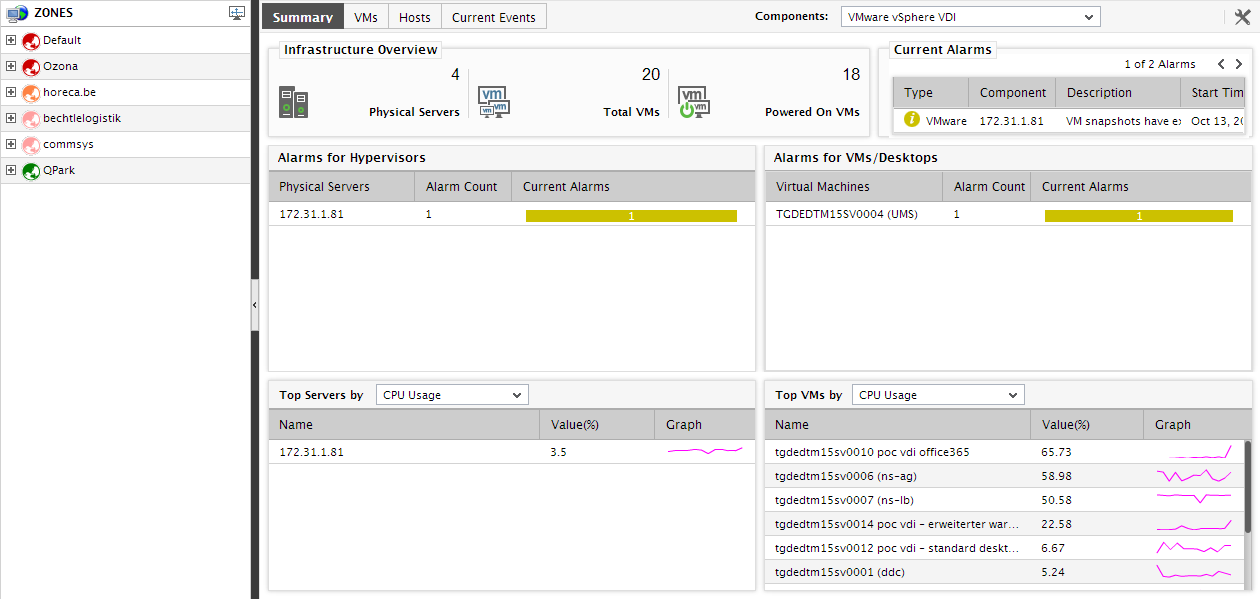Select the commsys zone label
This screenshot has width=1260, height=599.
pos(68,144)
